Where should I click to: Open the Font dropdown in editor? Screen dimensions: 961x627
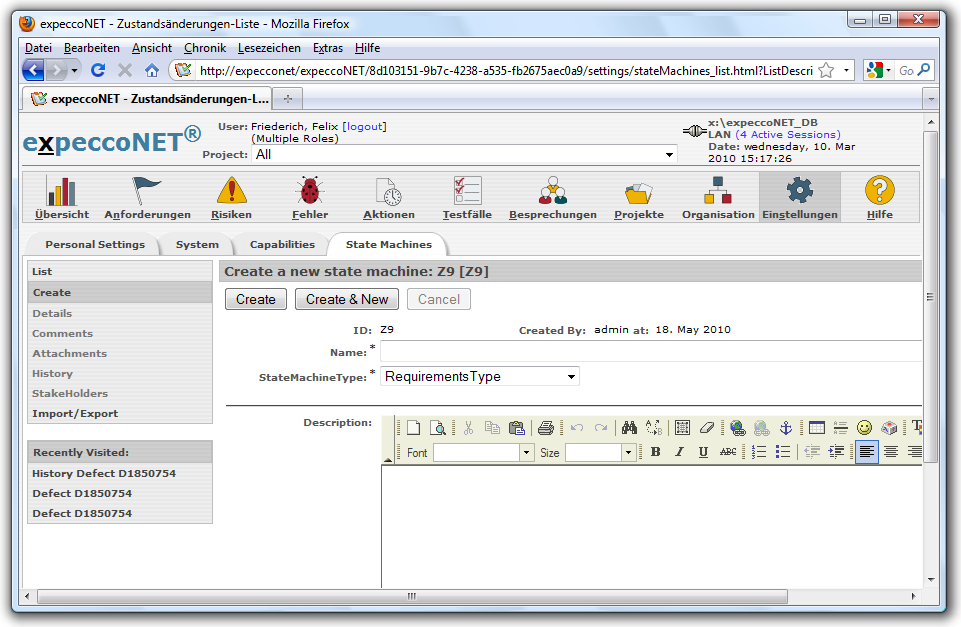483,453
